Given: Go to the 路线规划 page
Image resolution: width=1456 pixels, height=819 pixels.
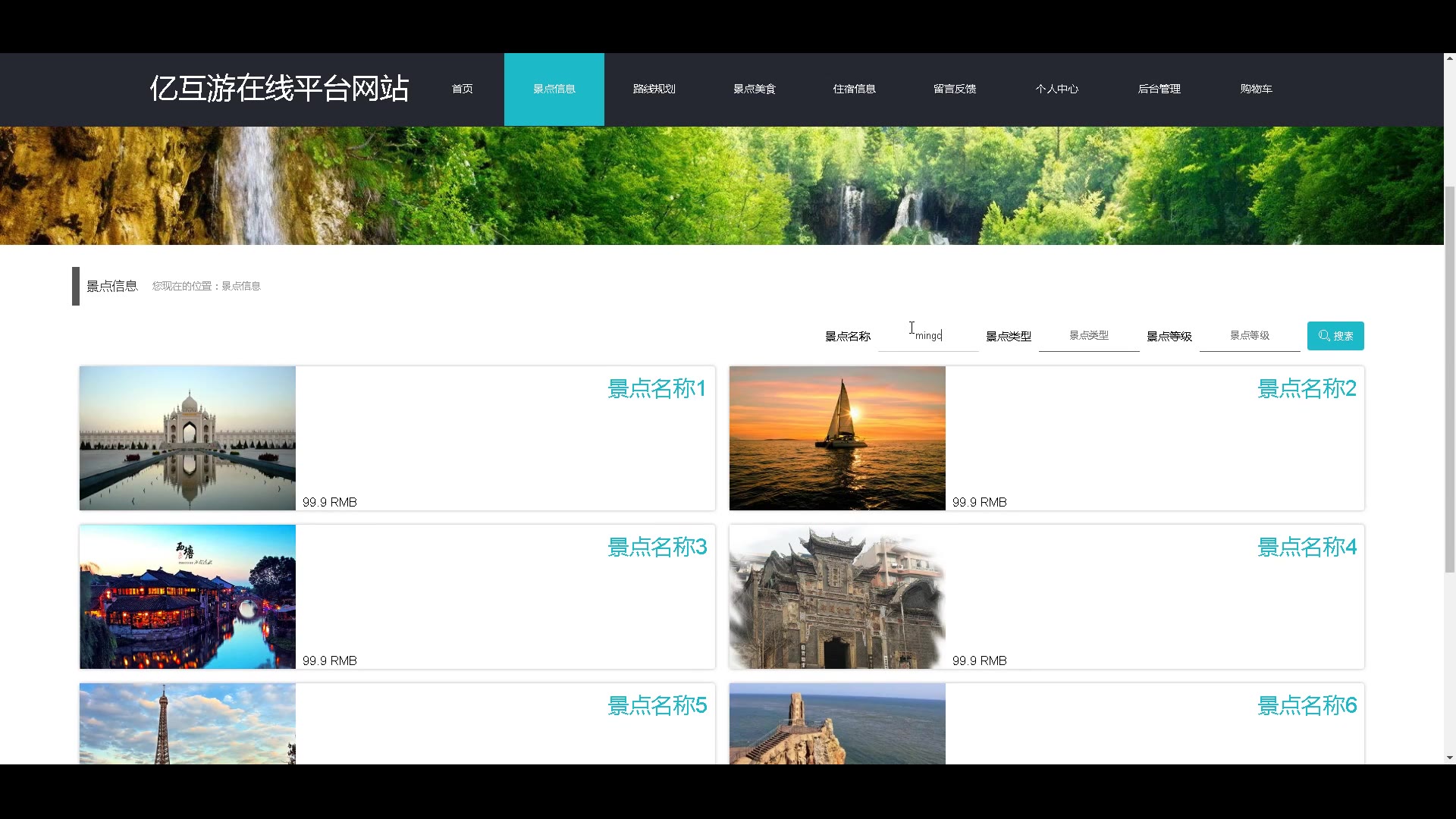Looking at the screenshot, I should pyautogui.click(x=654, y=89).
